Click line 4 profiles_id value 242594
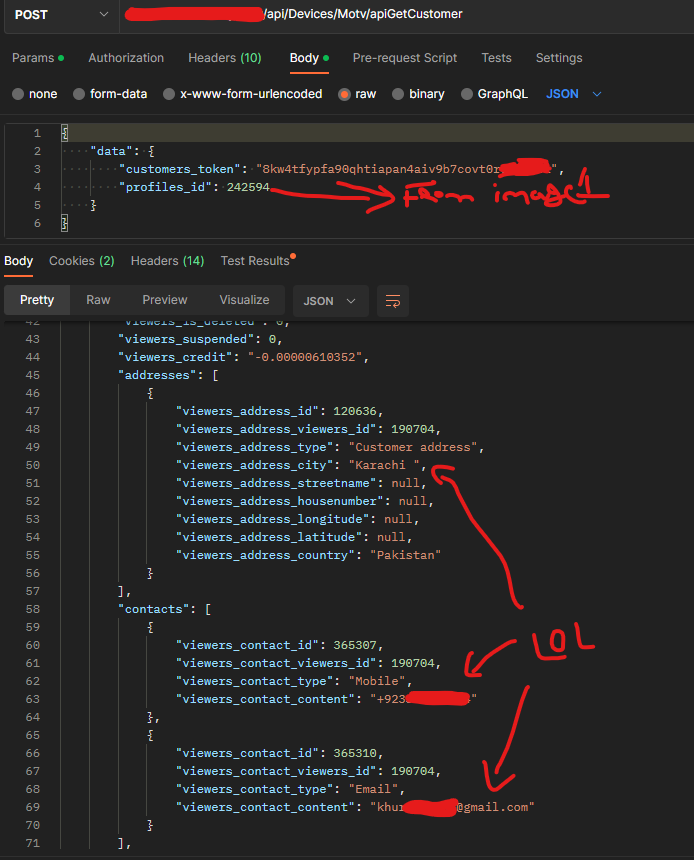The image size is (694, 860). 248,187
